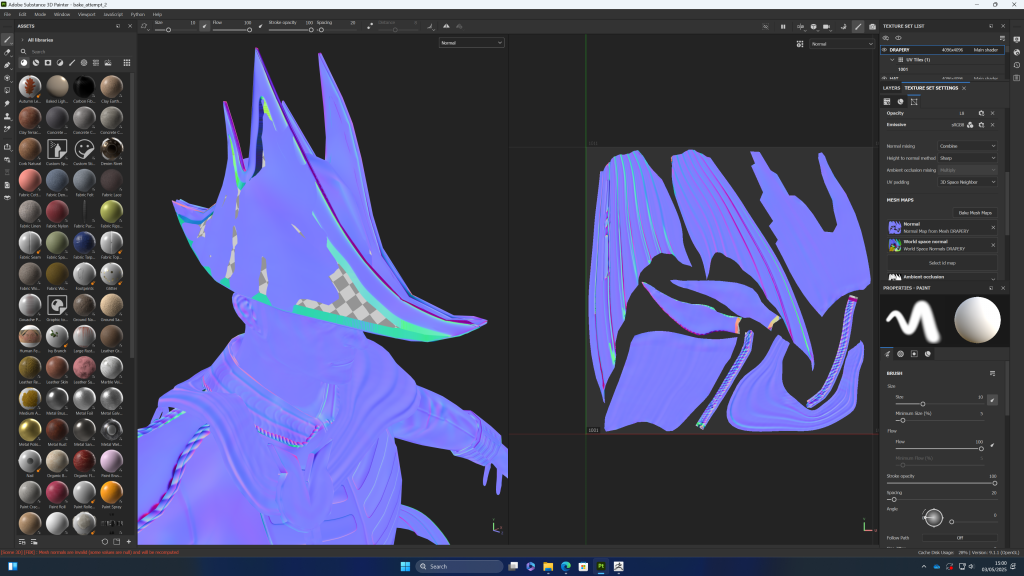This screenshot has height=576, width=1024.
Task: Select the Eraser tool in left toolbar
Action: pos(7,52)
